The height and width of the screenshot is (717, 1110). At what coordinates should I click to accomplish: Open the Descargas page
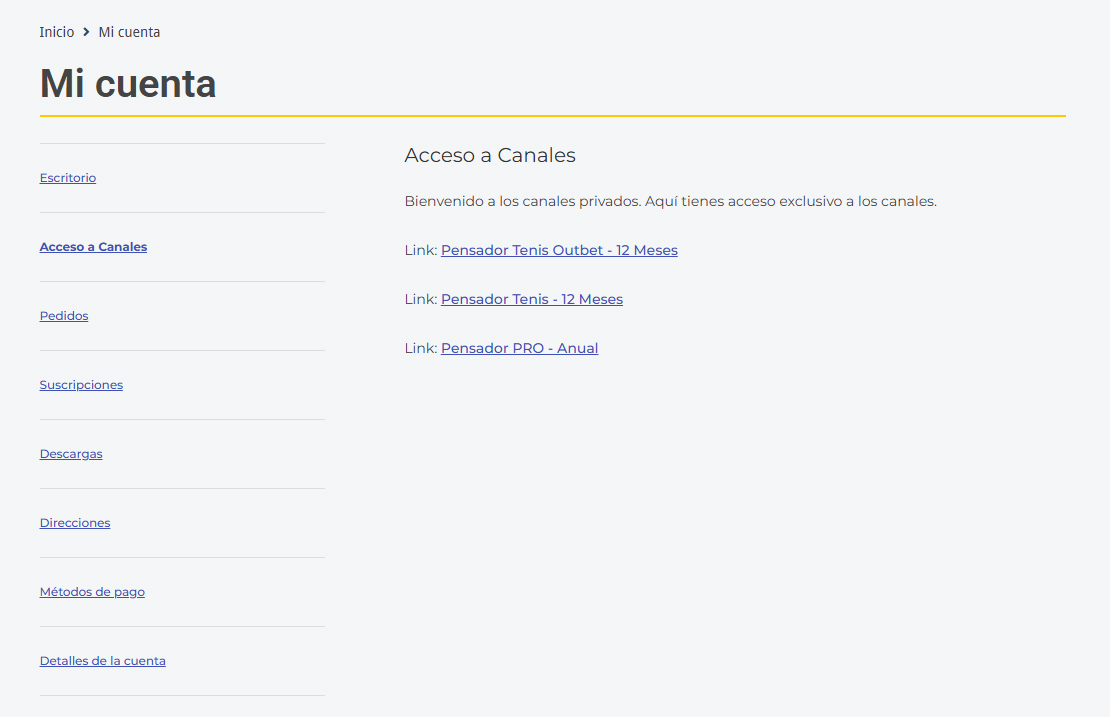(71, 454)
